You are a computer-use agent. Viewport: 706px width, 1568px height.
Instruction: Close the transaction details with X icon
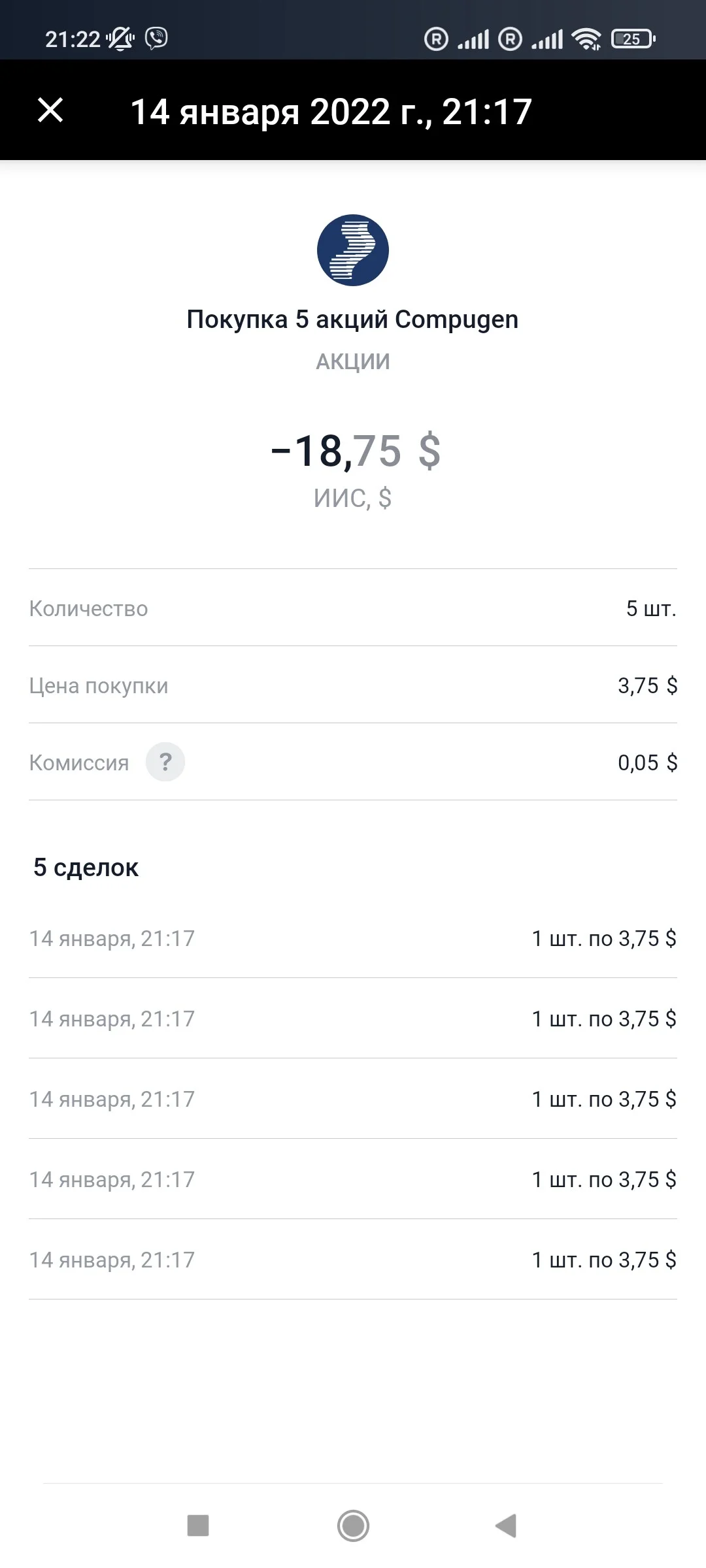tap(50, 110)
